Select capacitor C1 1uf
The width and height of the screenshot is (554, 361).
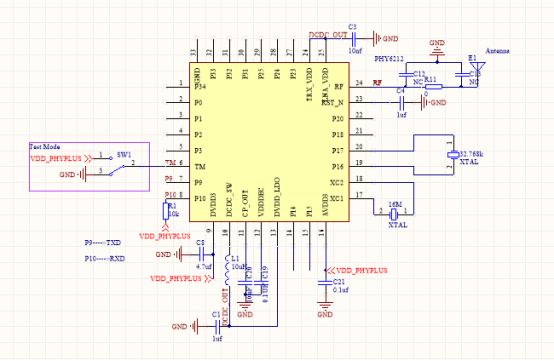click(218, 327)
